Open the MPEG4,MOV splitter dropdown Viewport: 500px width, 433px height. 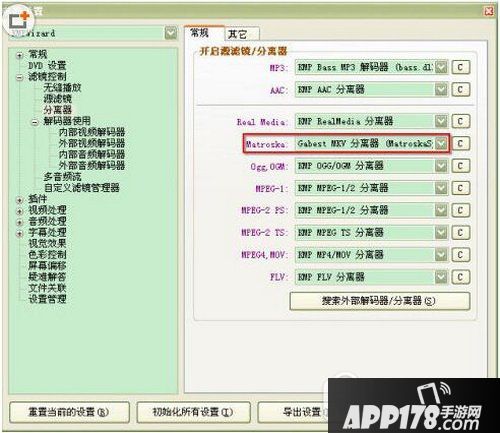pyautogui.click(x=441, y=255)
